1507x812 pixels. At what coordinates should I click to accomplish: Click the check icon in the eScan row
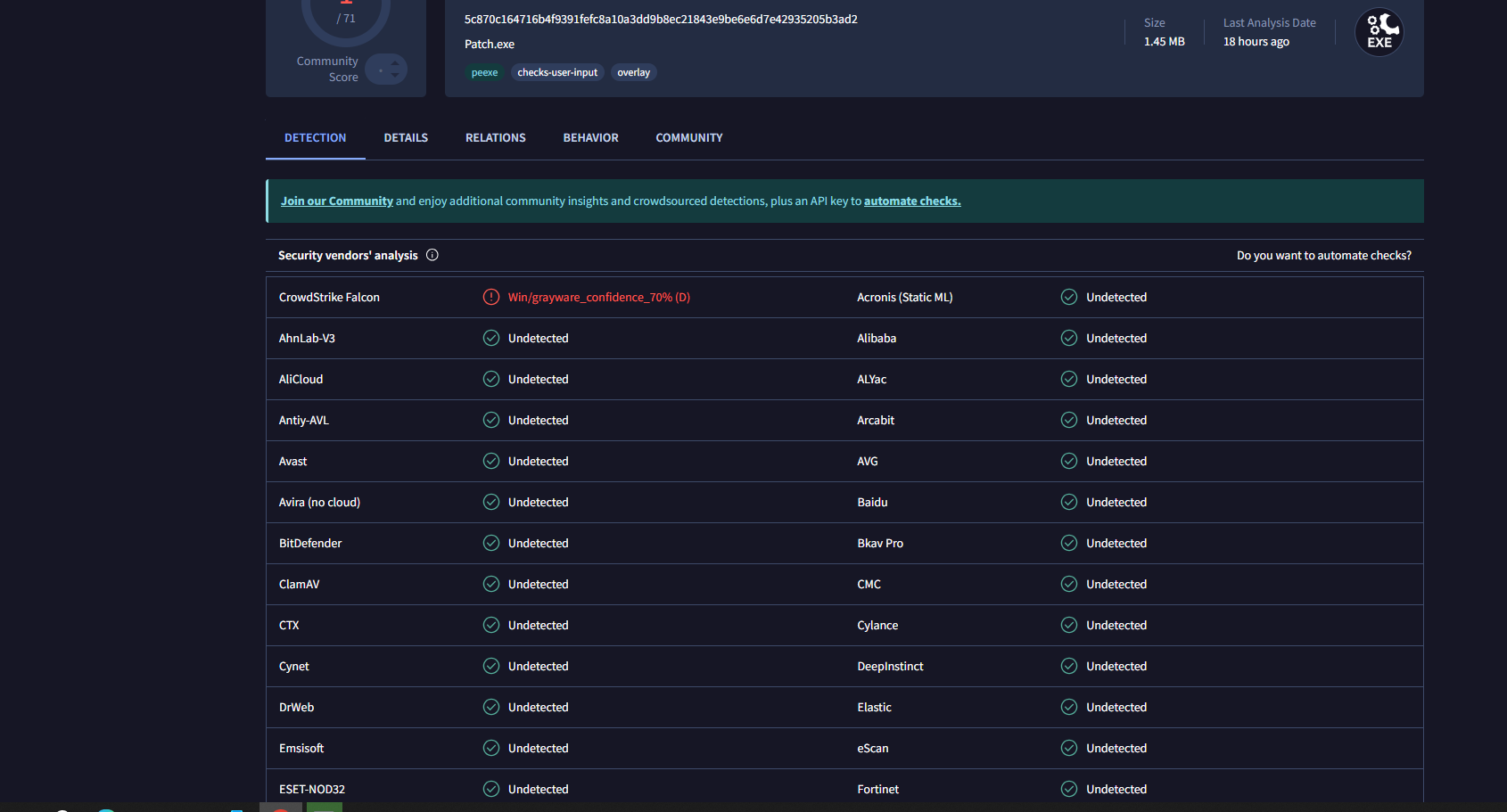(1069, 748)
